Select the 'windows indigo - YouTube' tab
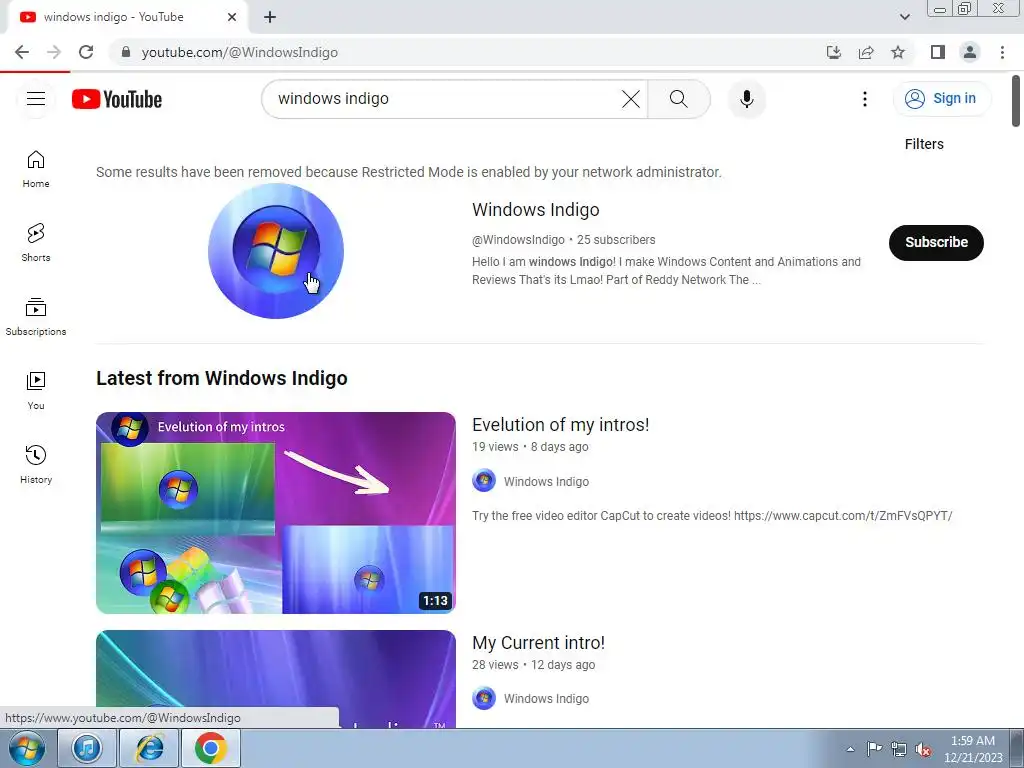 [124, 17]
